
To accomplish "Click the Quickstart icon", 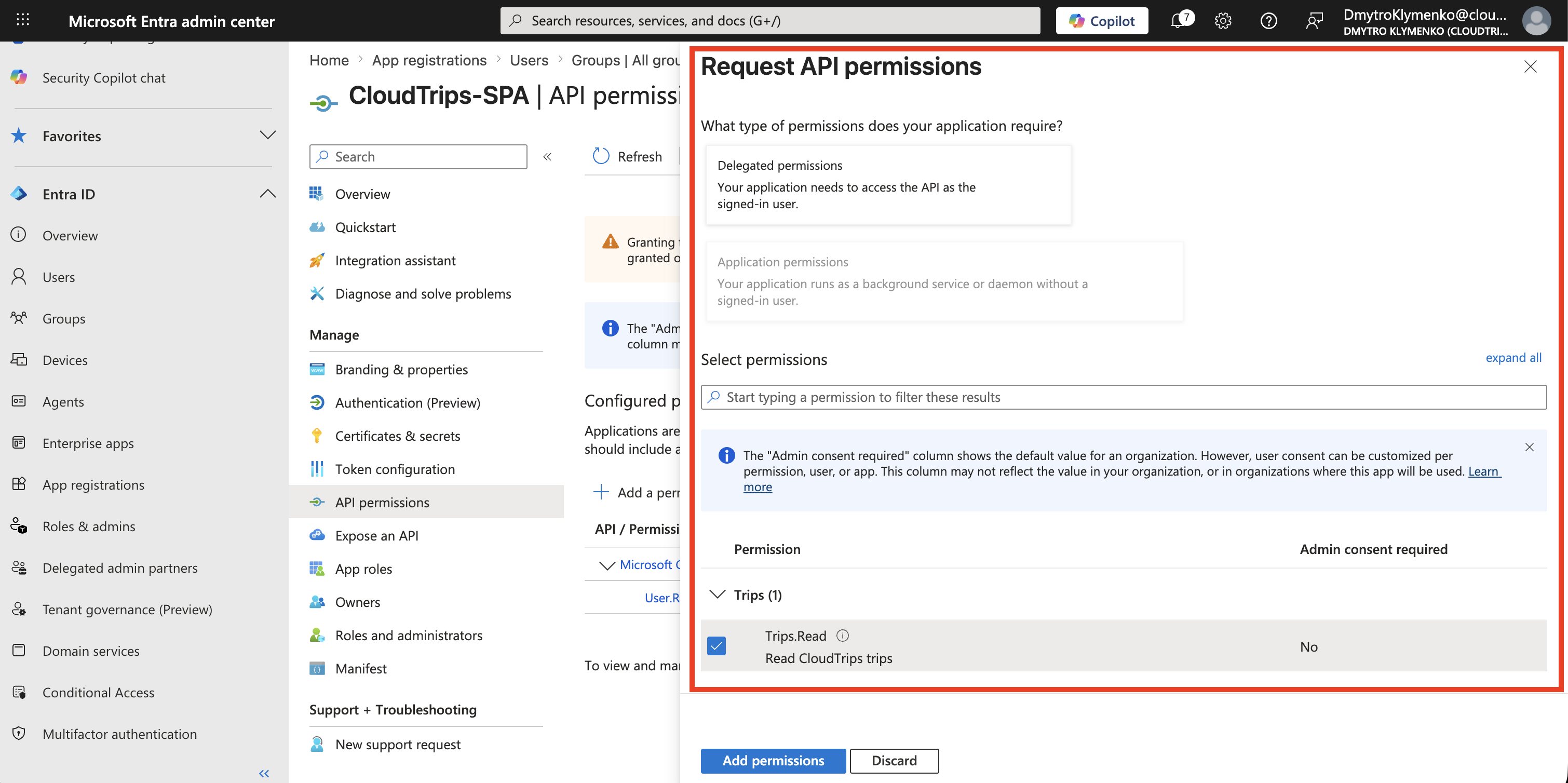I will click(317, 226).
